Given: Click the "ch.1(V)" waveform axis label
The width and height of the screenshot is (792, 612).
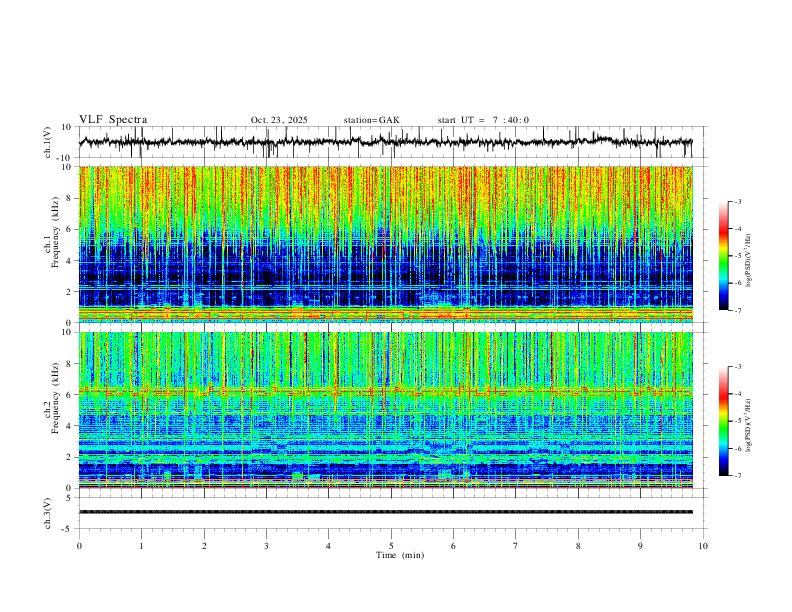Looking at the screenshot, I should (48, 142).
